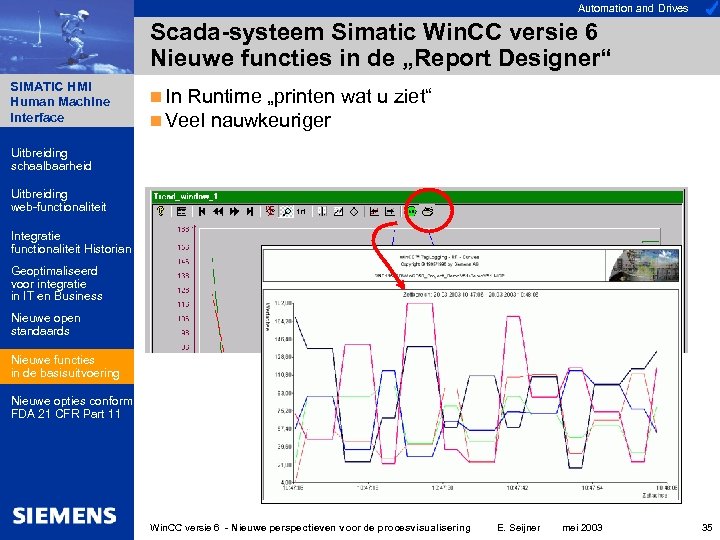
Task: Go to next data record in trend
Action: click(x=234, y=211)
